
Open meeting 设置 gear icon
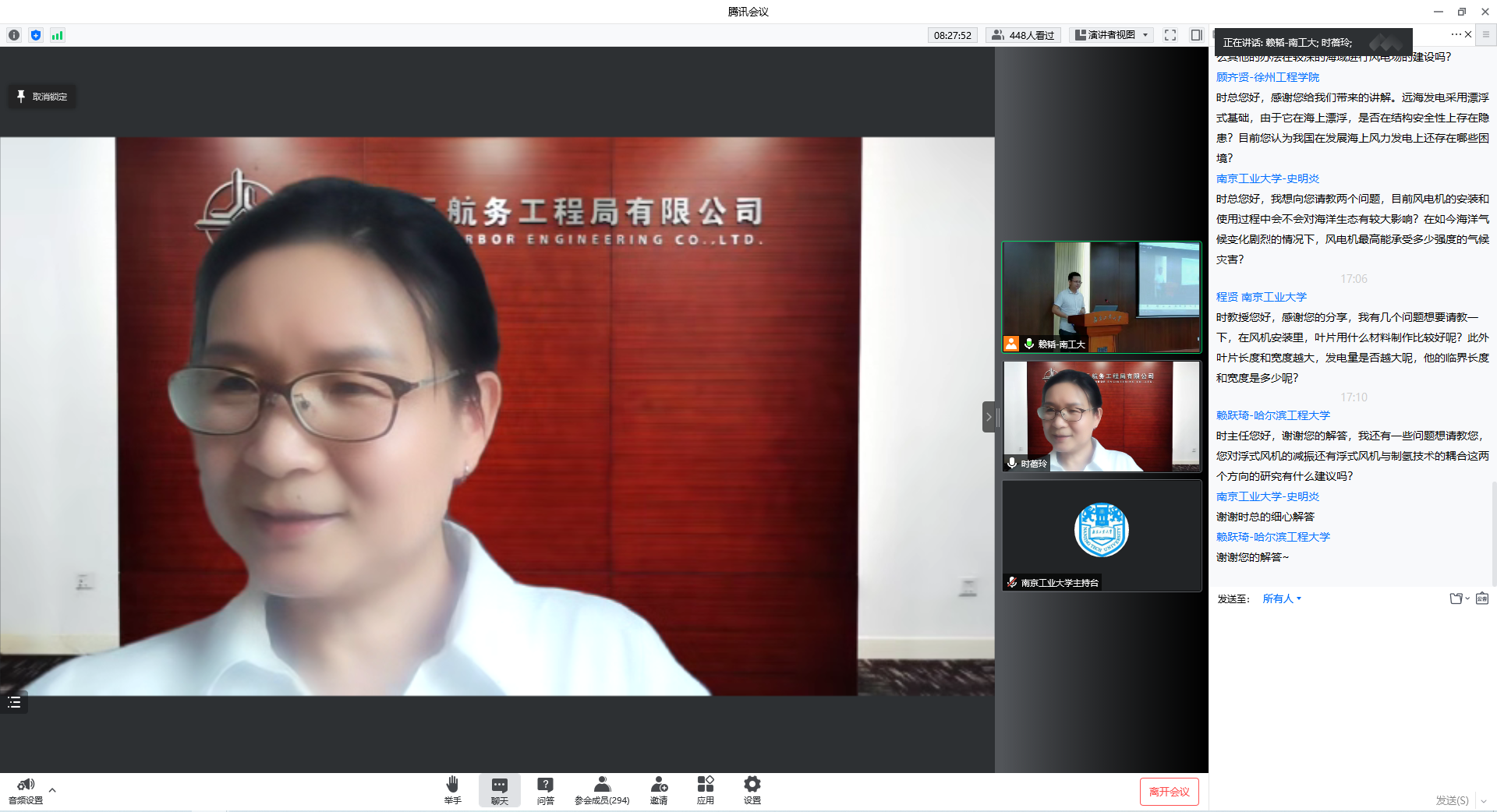click(x=752, y=789)
